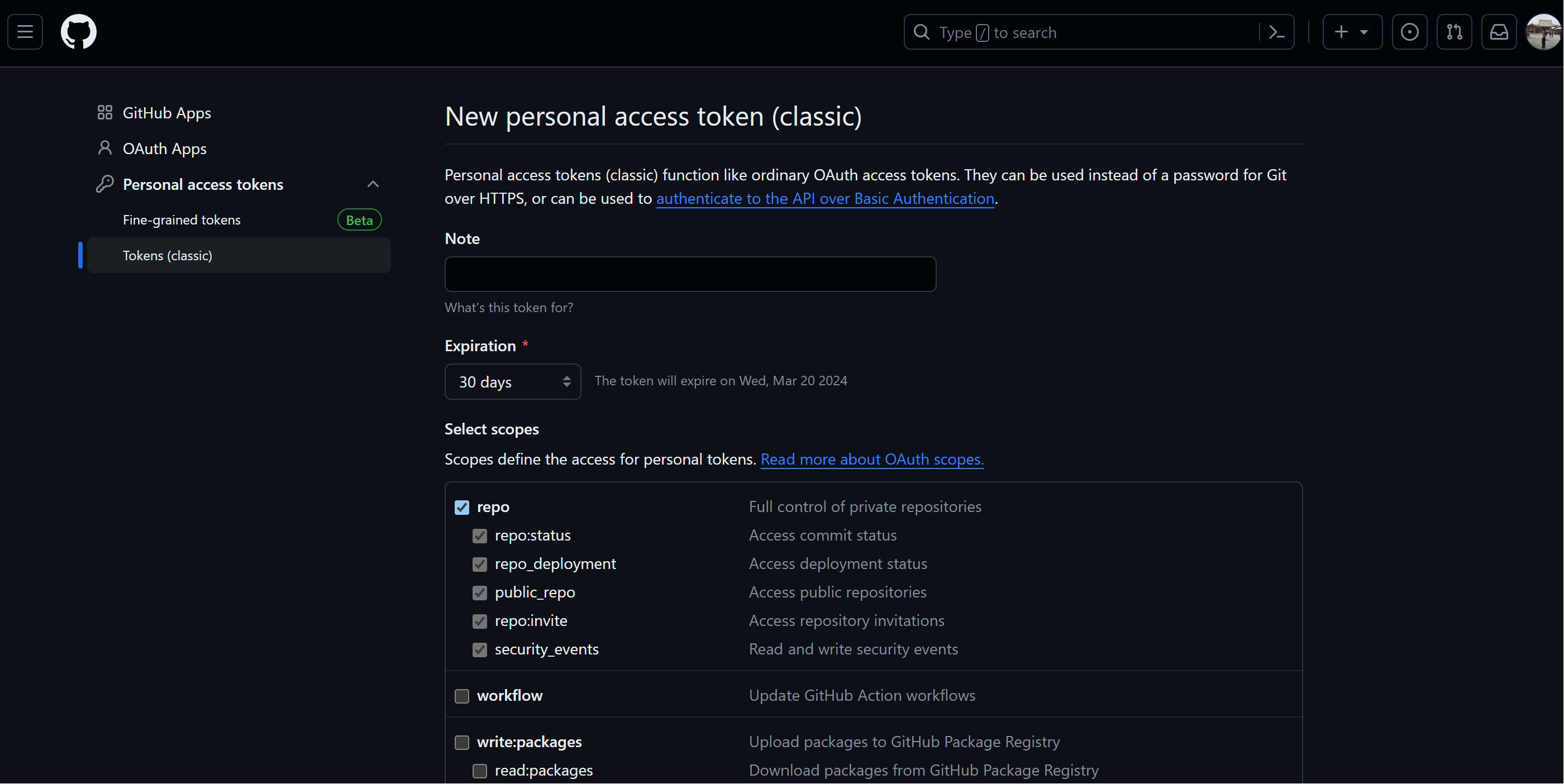
Task: Open Read more about OAuth scopes link
Action: 872,460
